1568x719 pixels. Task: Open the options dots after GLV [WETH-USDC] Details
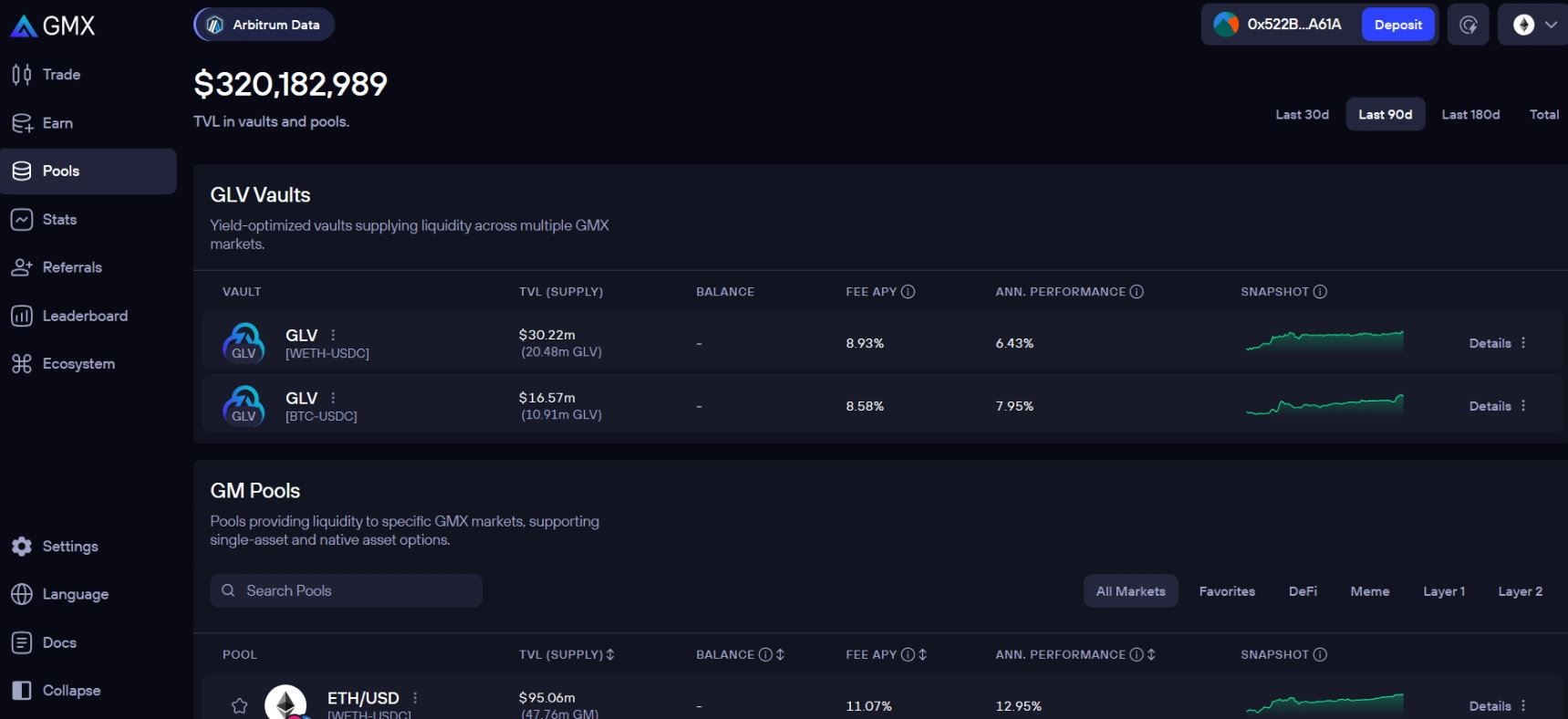tap(1523, 343)
